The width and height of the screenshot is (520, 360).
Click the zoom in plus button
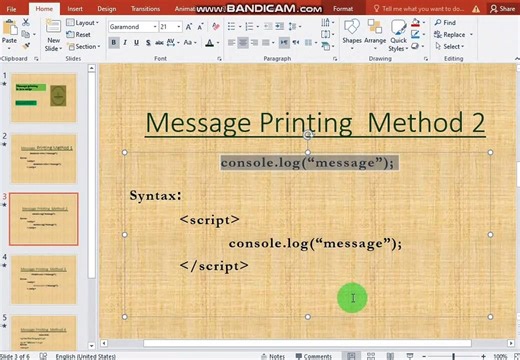[x=483, y=356]
